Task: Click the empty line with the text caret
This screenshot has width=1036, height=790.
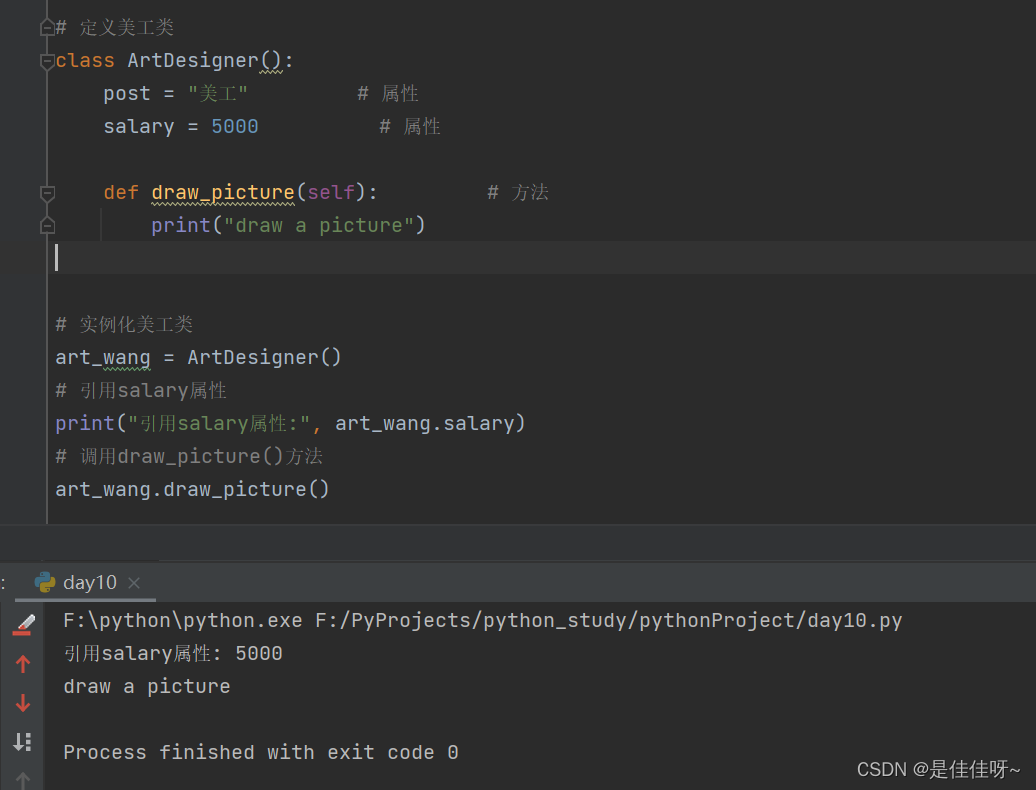Action: coord(542,258)
